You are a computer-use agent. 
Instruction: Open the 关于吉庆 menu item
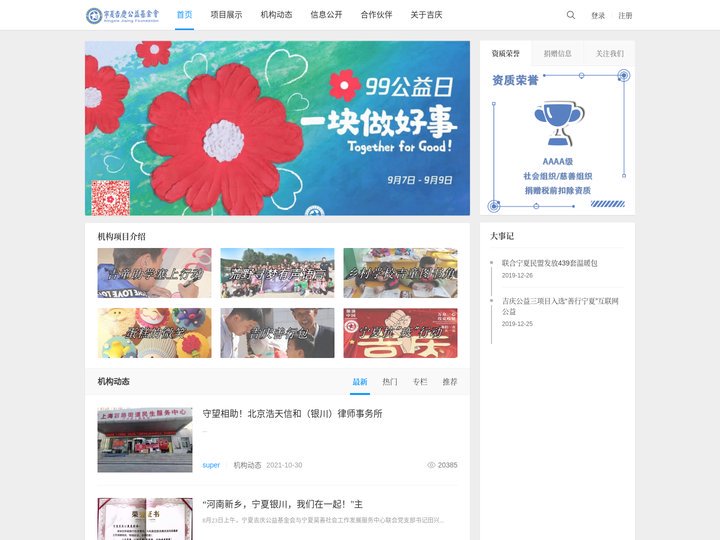[427, 15]
